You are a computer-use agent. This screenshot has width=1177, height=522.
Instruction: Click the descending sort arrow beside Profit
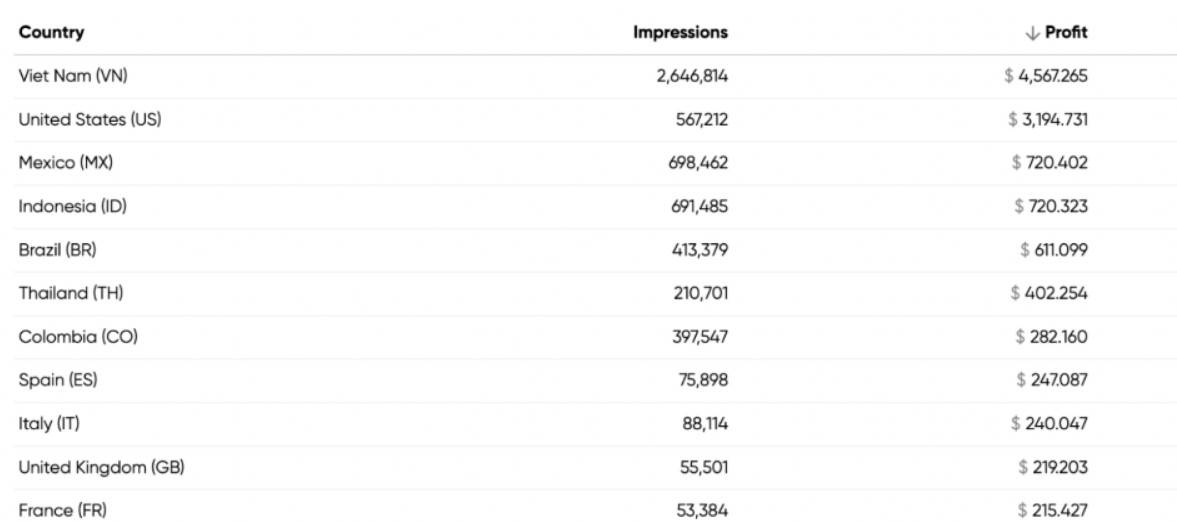1032,33
